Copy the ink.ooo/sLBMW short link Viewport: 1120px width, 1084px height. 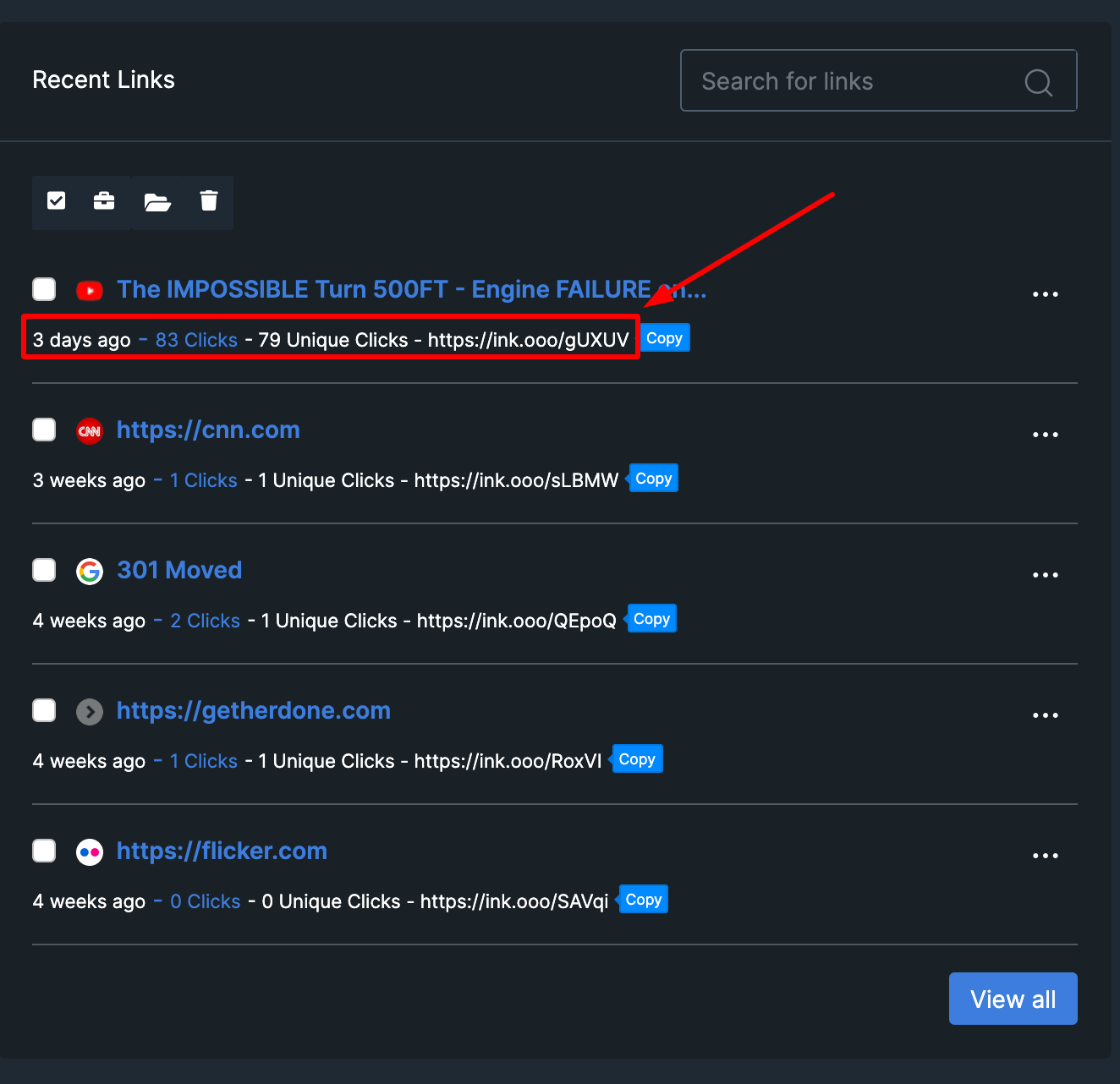(x=654, y=479)
